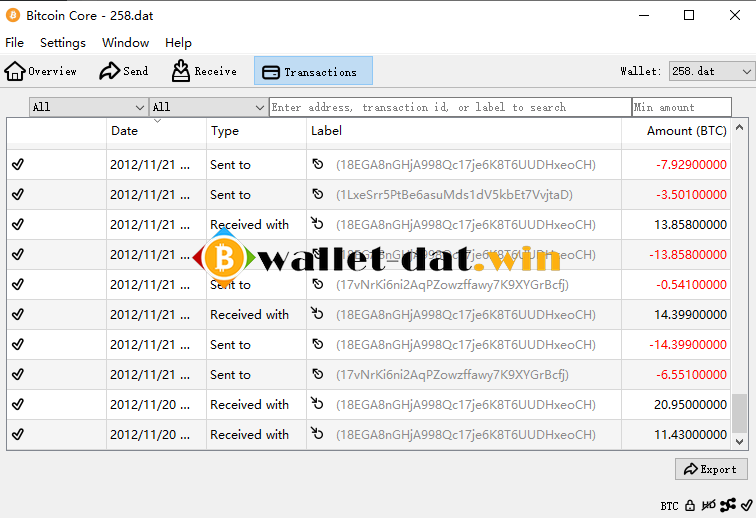
Task: Open the Overview house icon
Action: 15,71
